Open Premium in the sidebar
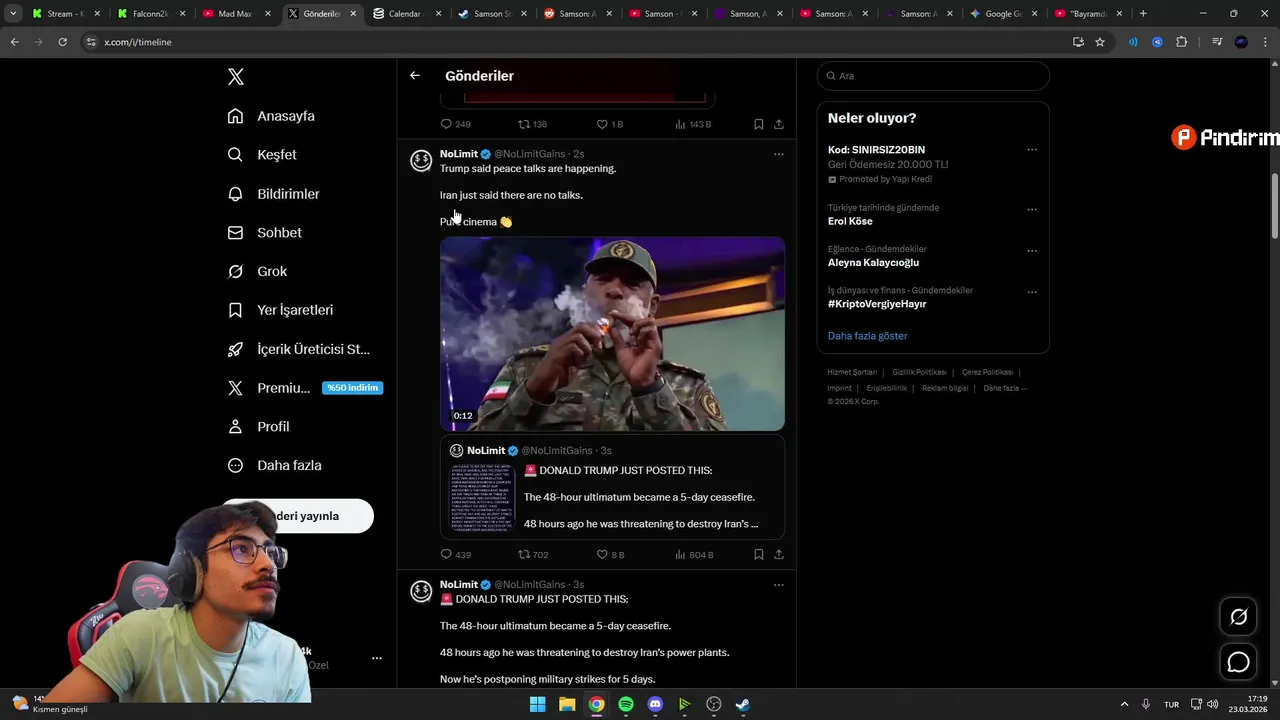The width and height of the screenshot is (1280, 720). tap(269, 388)
